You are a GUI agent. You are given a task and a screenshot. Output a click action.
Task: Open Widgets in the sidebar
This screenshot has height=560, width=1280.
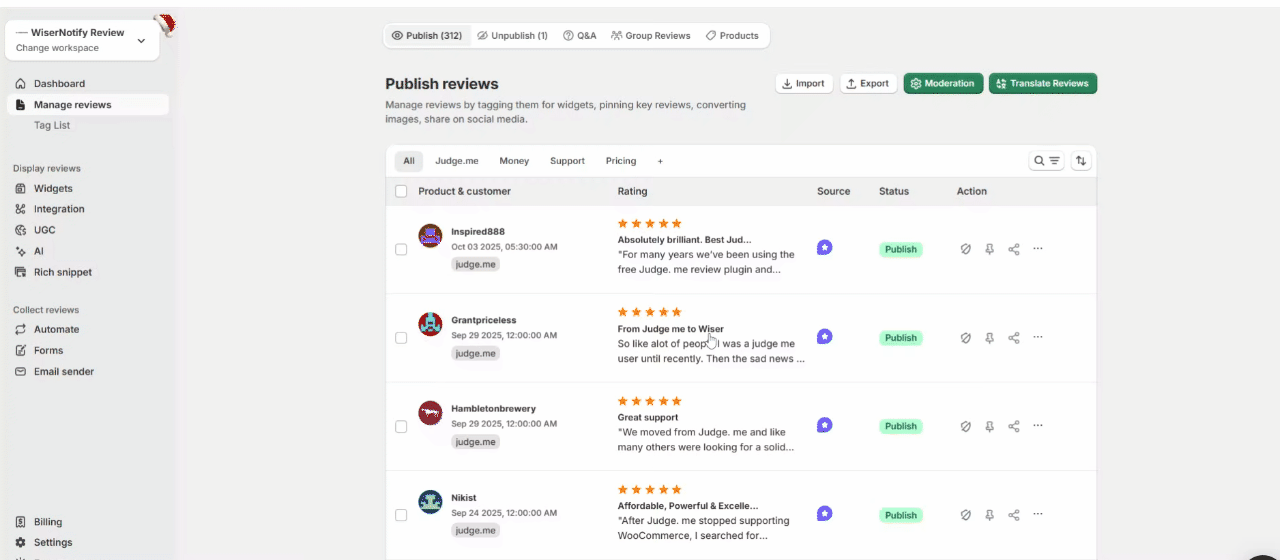(x=53, y=188)
